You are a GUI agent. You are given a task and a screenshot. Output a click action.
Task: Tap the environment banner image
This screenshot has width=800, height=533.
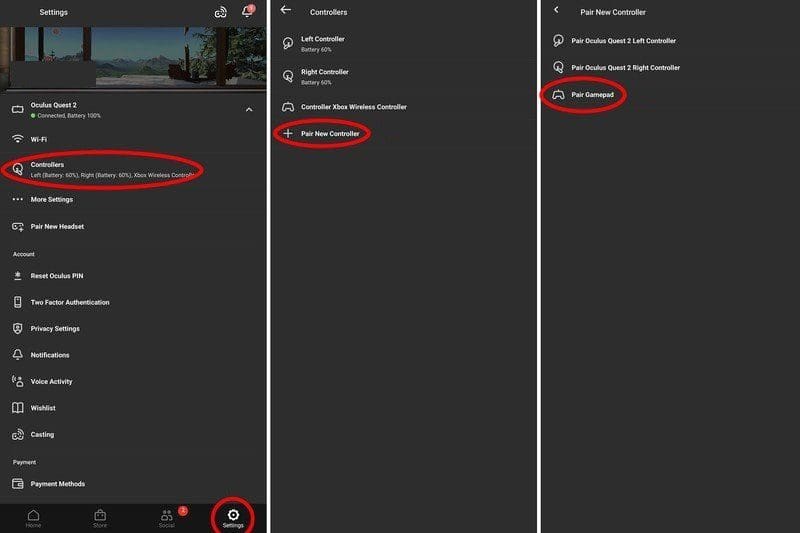pyautogui.click(x=133, y=58)
